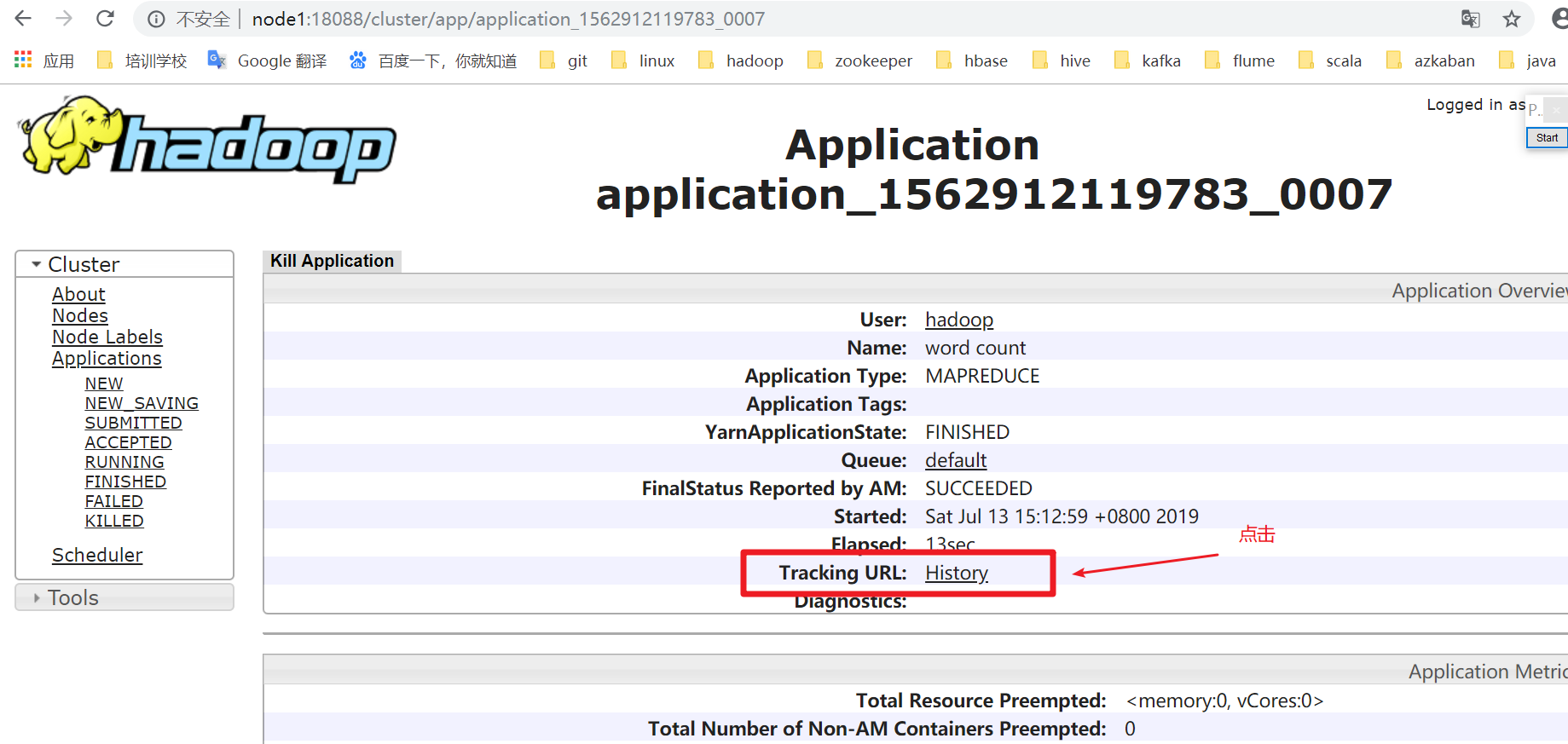Click the browser back arrow

[23, 19]
